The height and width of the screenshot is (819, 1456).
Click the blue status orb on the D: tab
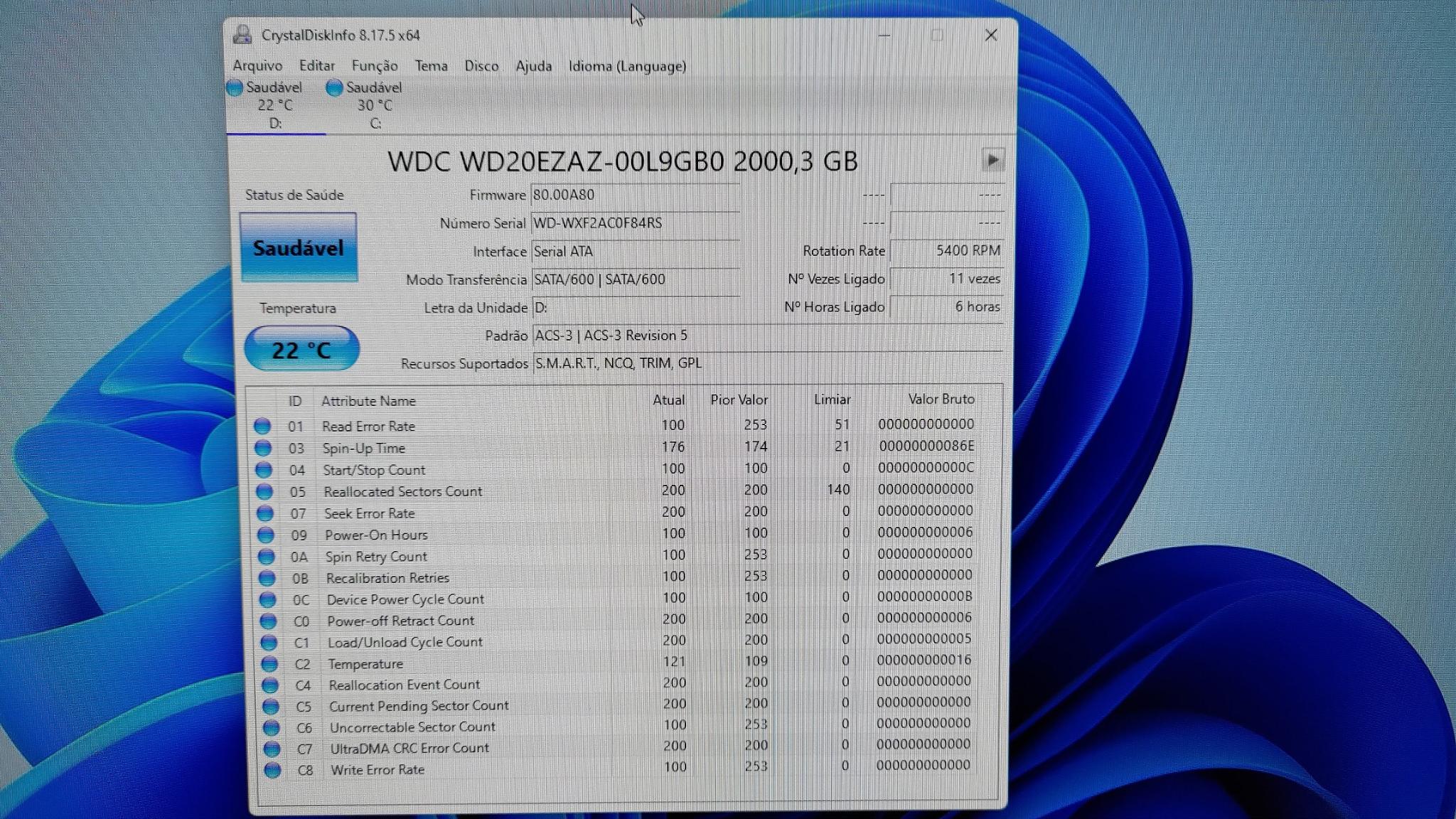tap(235, 88)
